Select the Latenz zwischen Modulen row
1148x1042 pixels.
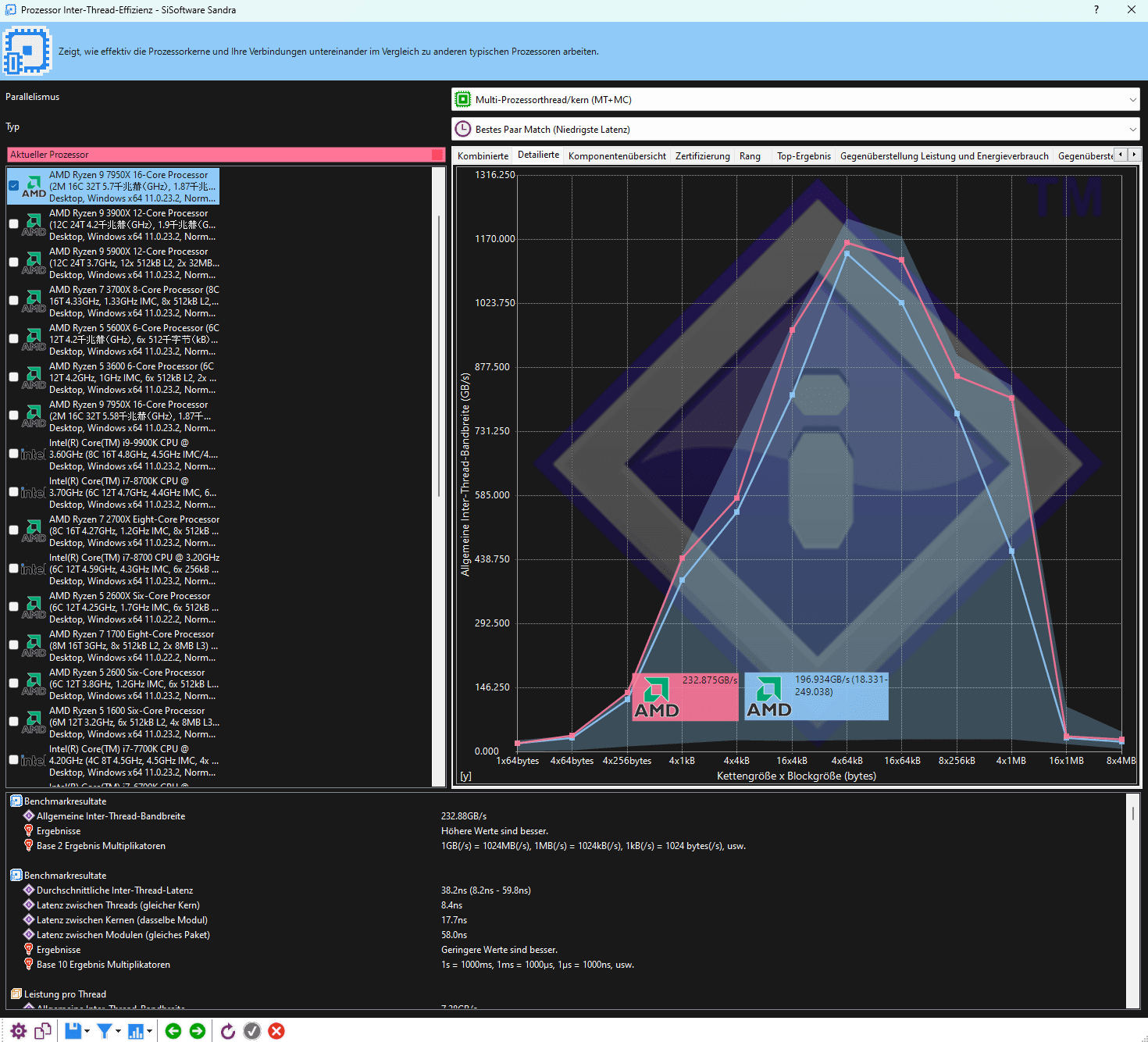point(123,935)
